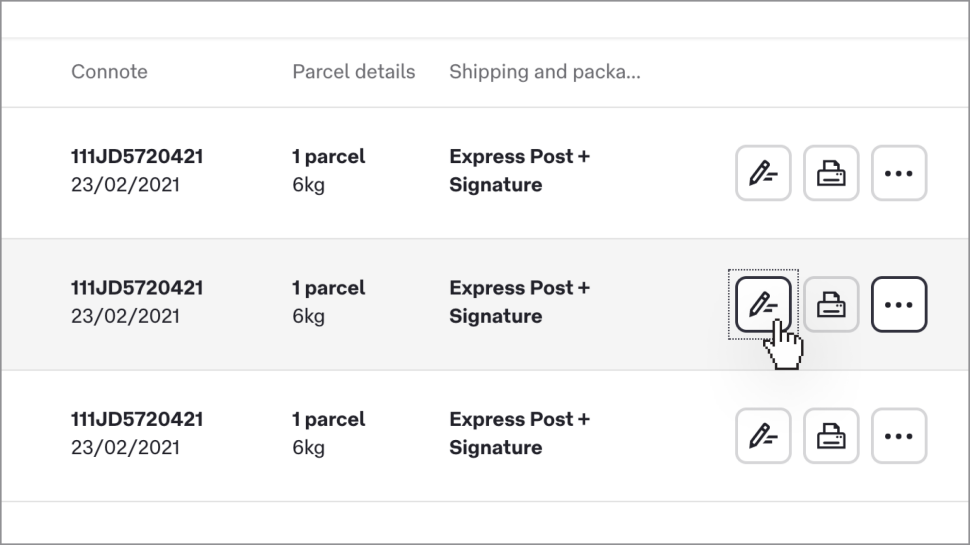This screenshot has width=970, height=545.
Task: Select connote 111JD5720421 in the first row
Action: (x=137, y=157)
